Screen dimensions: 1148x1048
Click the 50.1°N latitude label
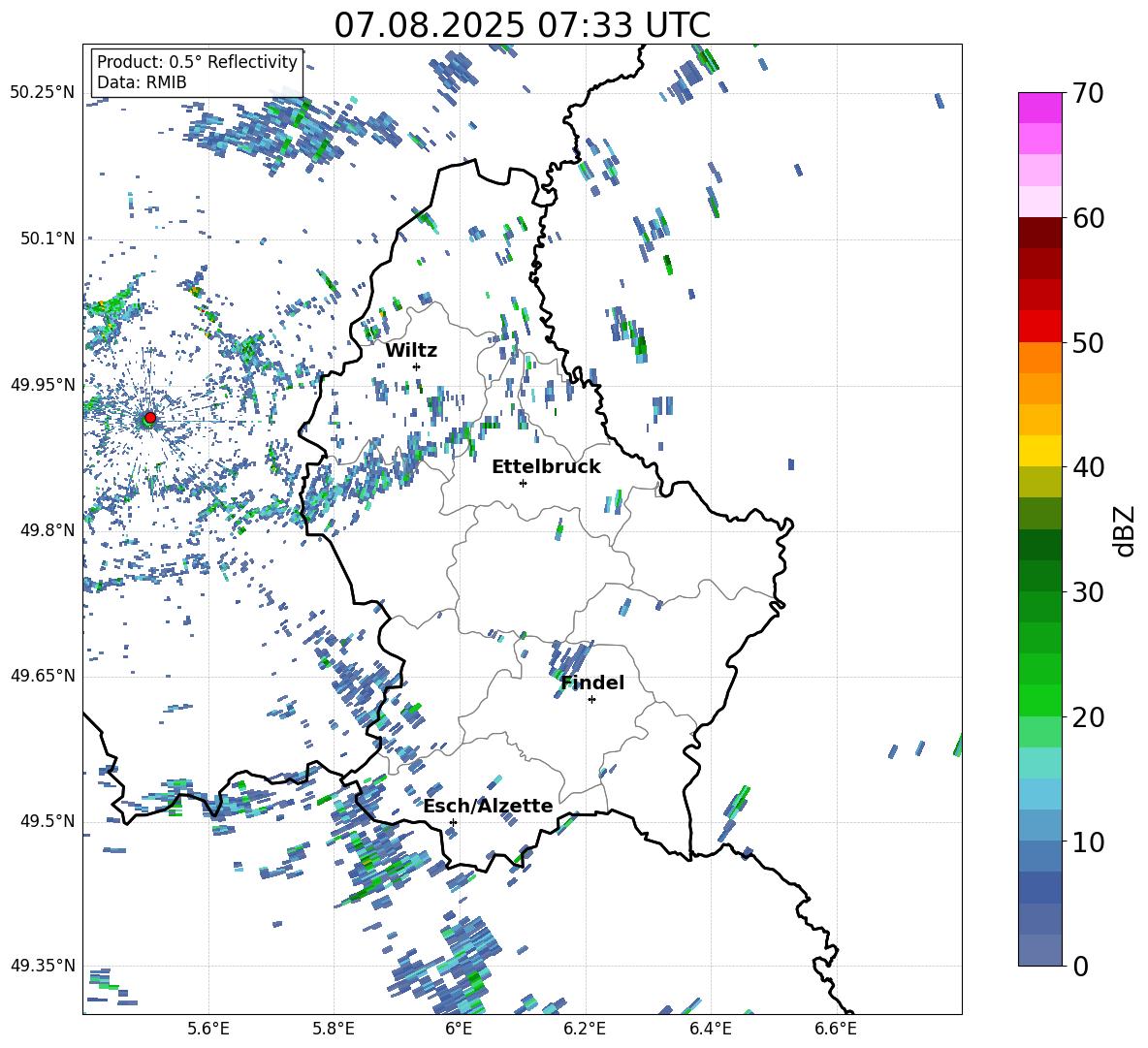click(x=47, y=238)
